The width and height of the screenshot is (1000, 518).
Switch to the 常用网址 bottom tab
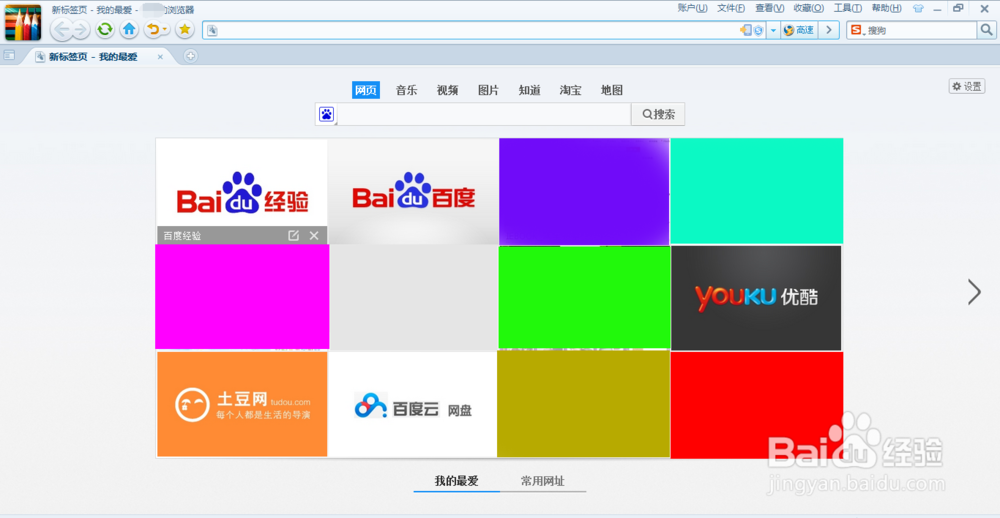coord(543,481)
